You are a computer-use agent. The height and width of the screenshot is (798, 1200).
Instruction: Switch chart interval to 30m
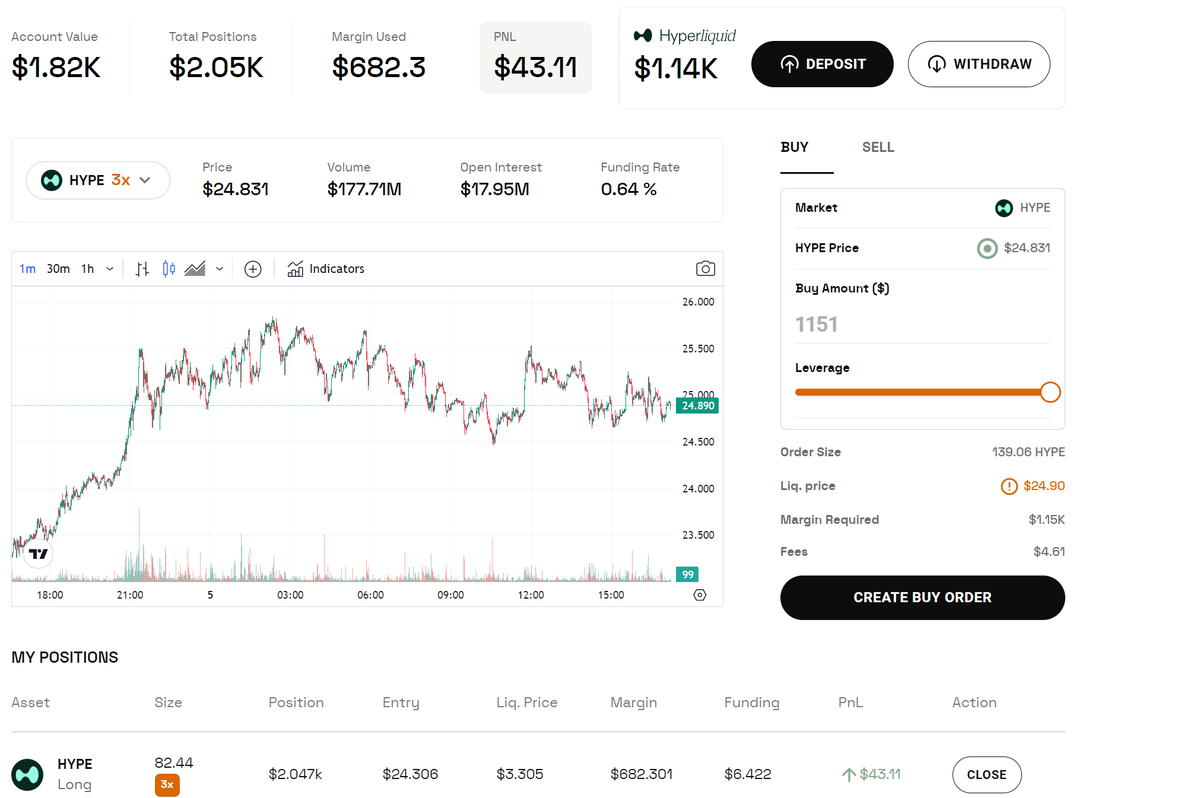[58, 269]
